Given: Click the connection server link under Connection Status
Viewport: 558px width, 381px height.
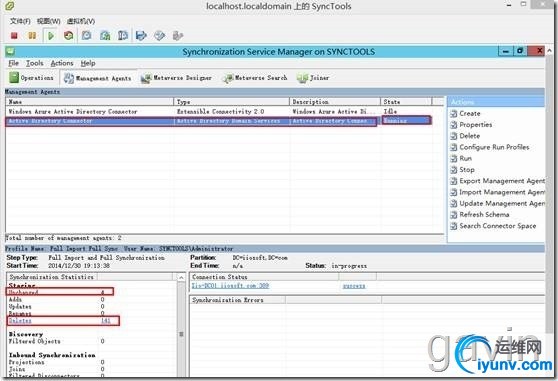Looking at the screenshot, I should tap(231, 286).
